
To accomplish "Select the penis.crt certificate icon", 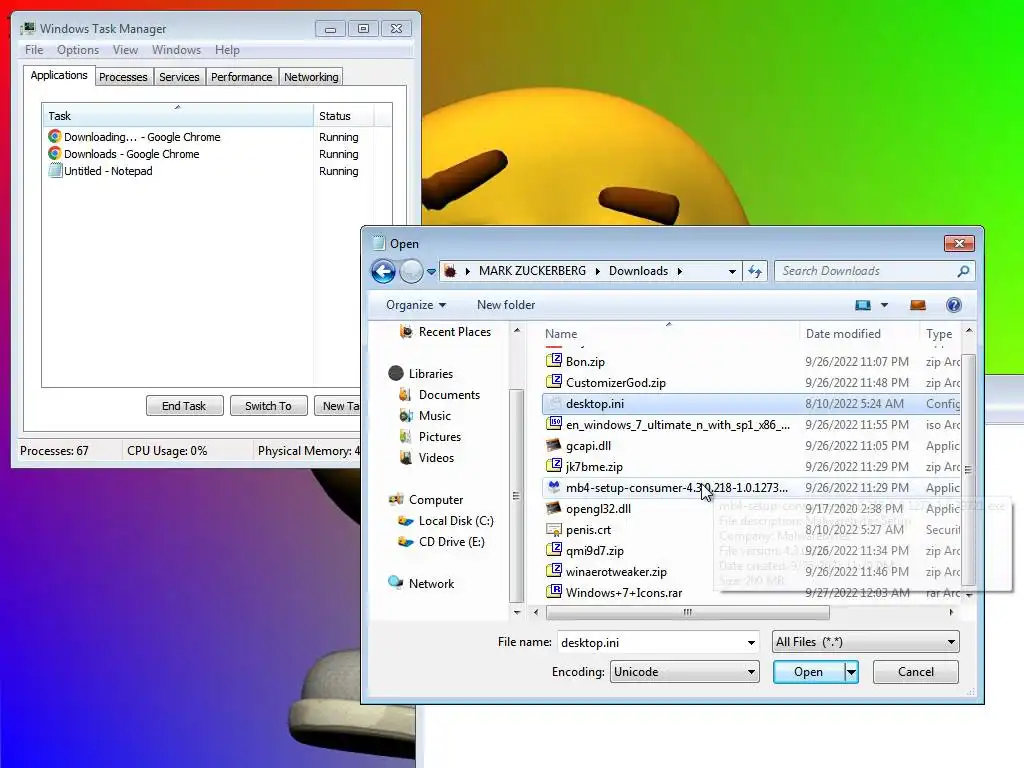I will click(554, 529).
